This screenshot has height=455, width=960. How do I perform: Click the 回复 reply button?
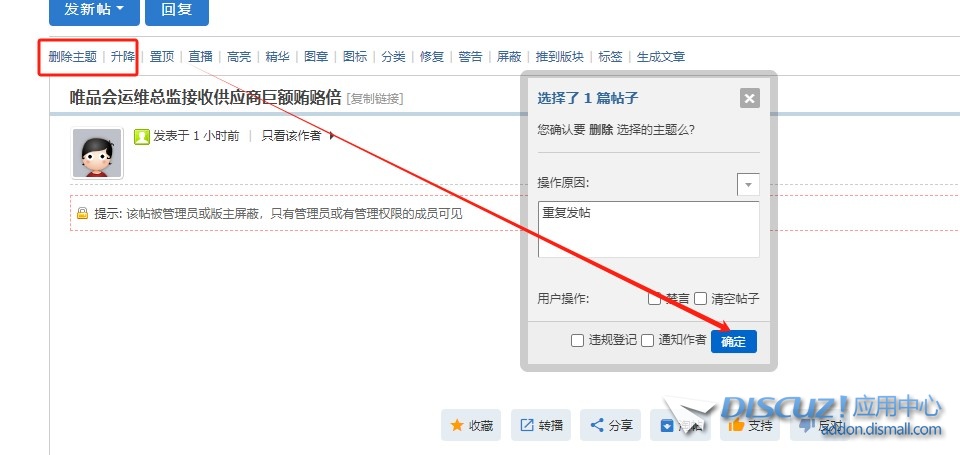[x=177, y=11]
